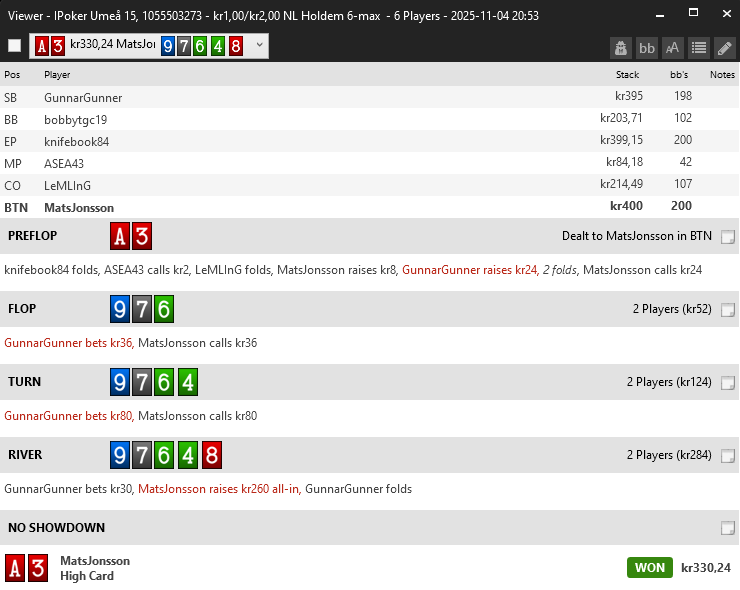Click the font size AA icon
Screen dimensions: 740x590
673,47
